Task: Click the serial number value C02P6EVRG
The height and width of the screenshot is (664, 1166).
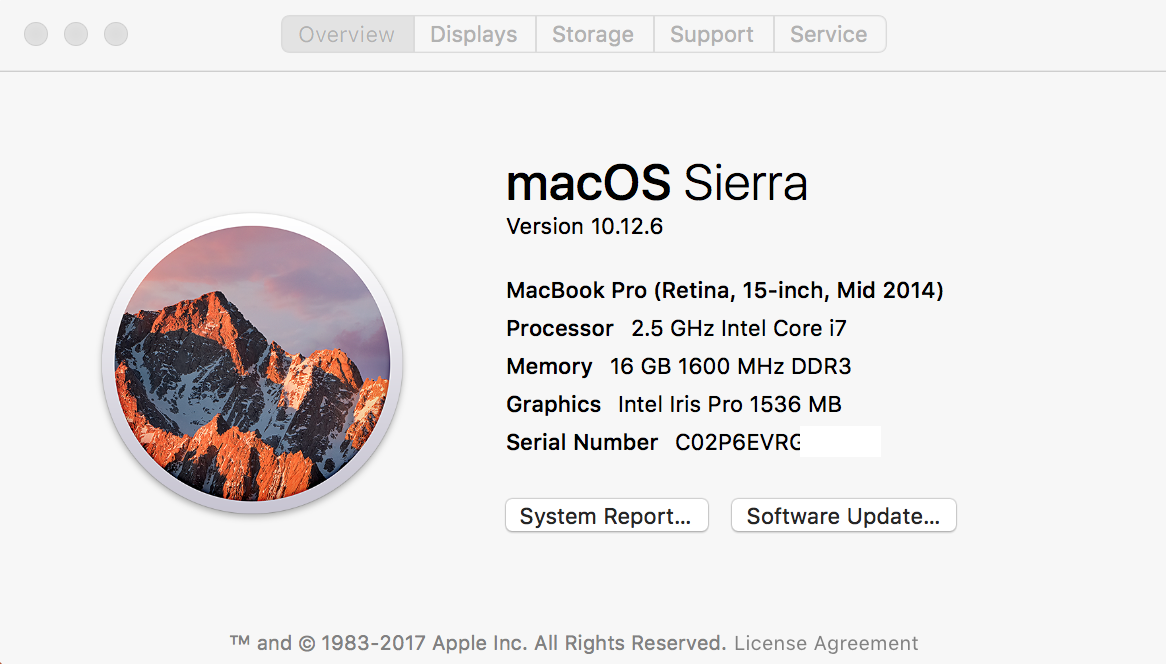Action: tap(738, 442)
